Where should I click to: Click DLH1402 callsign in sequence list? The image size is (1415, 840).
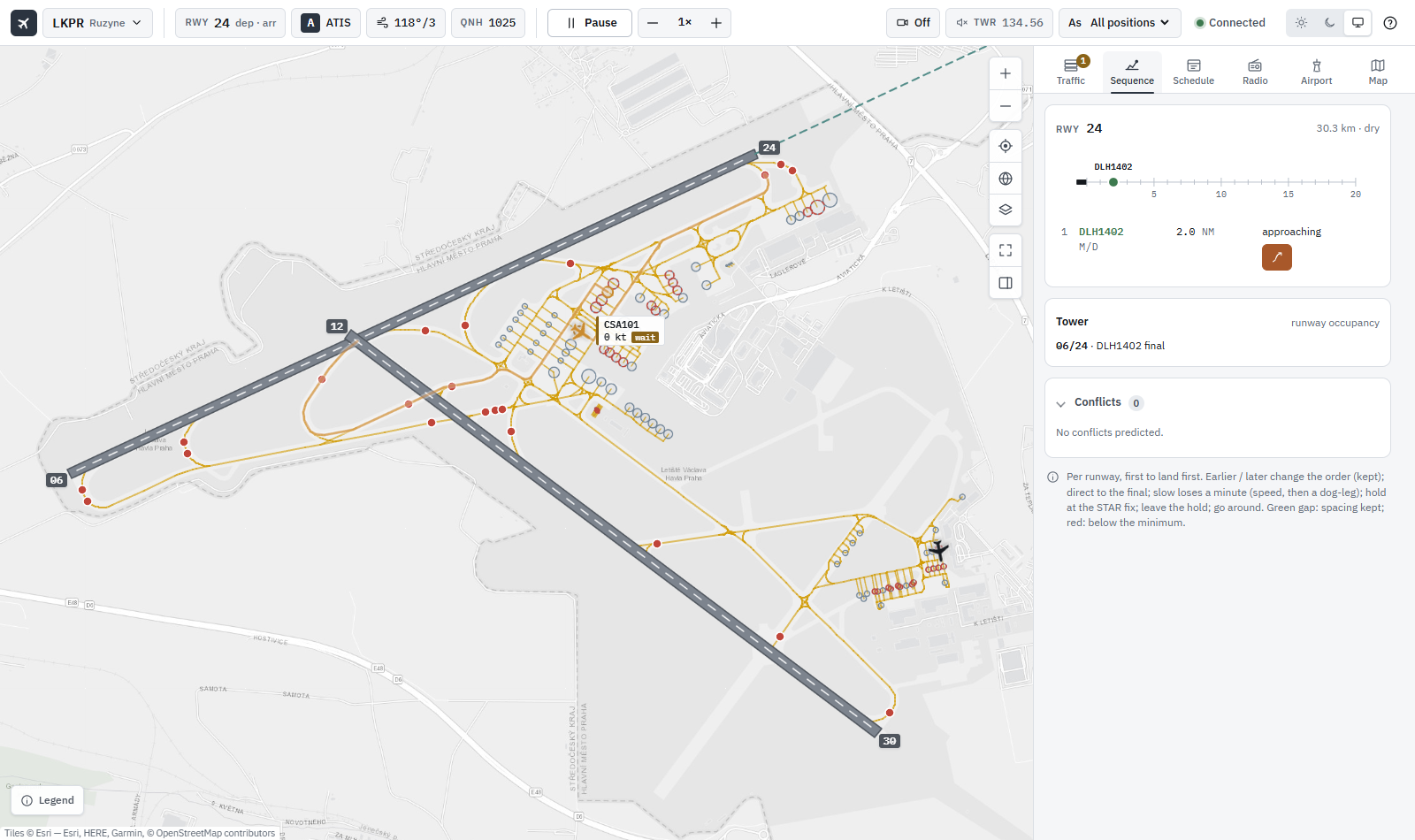[1101, 232]
